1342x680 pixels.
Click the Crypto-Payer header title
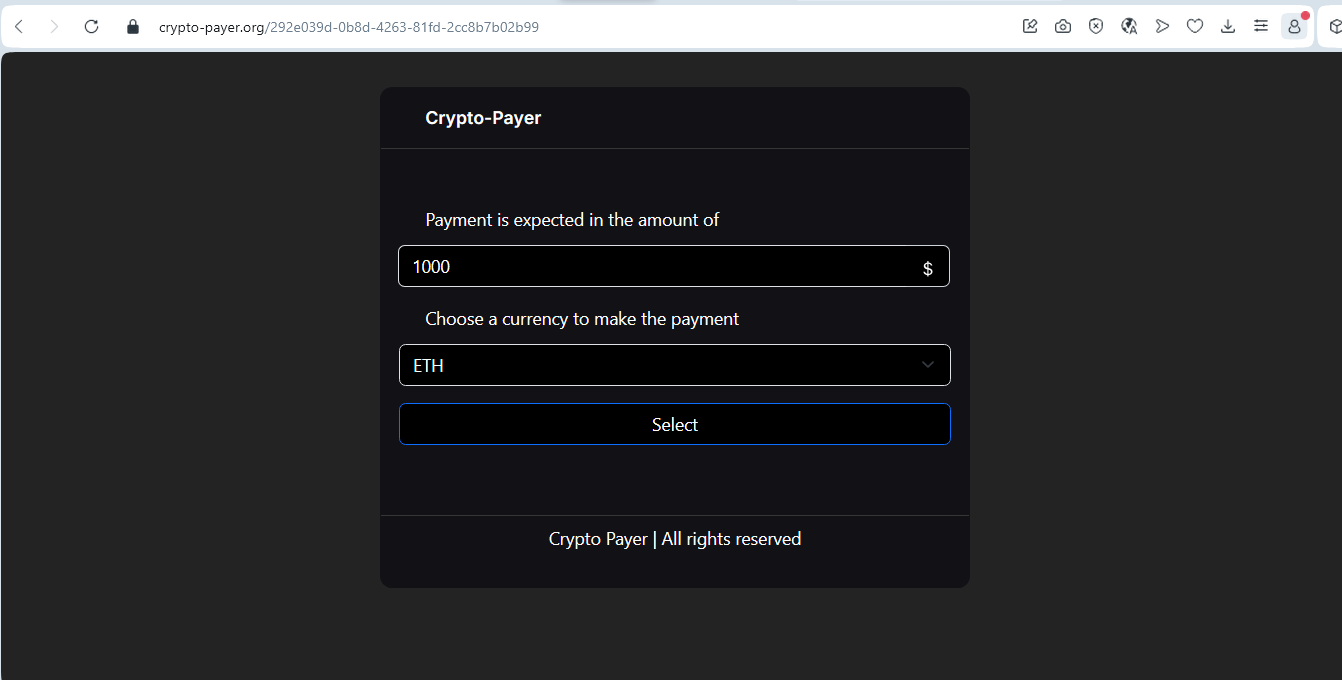tap(483, 118)
